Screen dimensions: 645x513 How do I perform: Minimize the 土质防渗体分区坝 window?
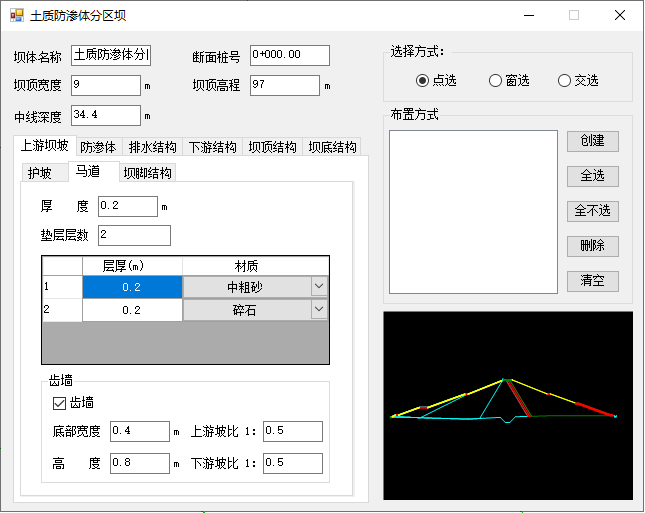pyautogui.click(x=529, y=15)
